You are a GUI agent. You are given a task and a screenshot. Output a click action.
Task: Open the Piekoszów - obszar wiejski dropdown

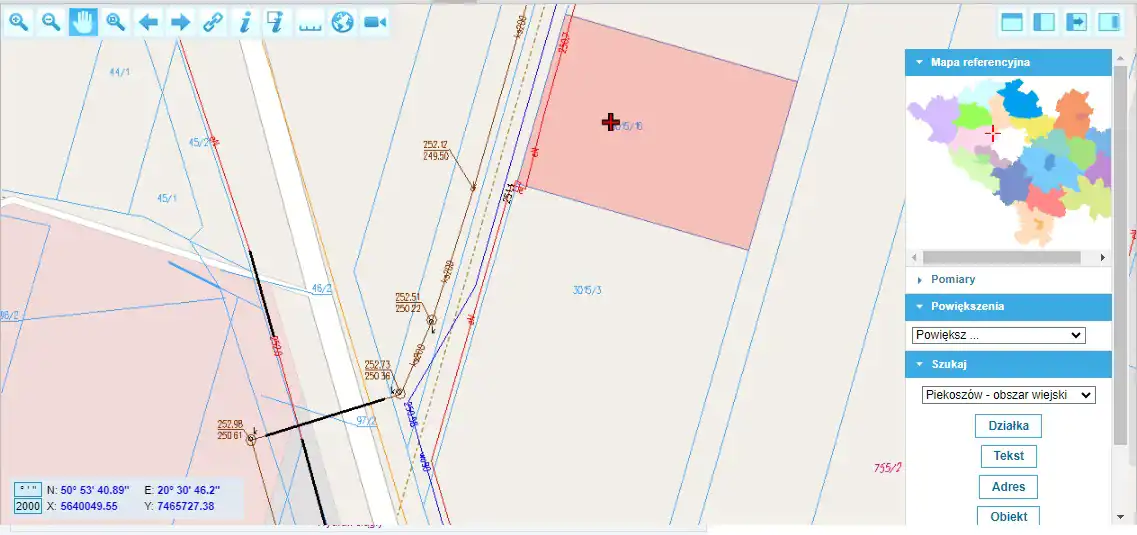tap(1009, 395)
